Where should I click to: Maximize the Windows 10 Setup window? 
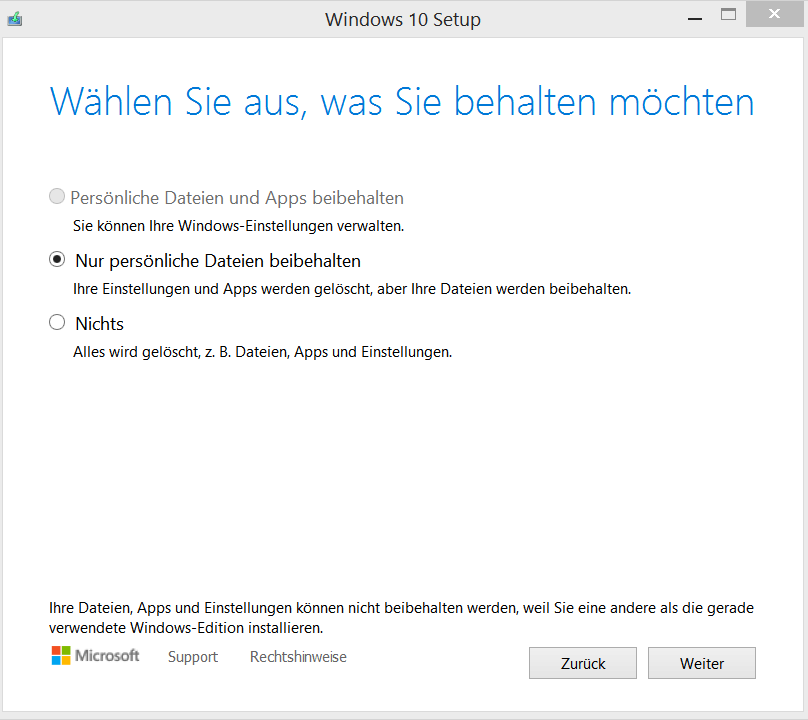pyautogui.click(x=728, y=14)
